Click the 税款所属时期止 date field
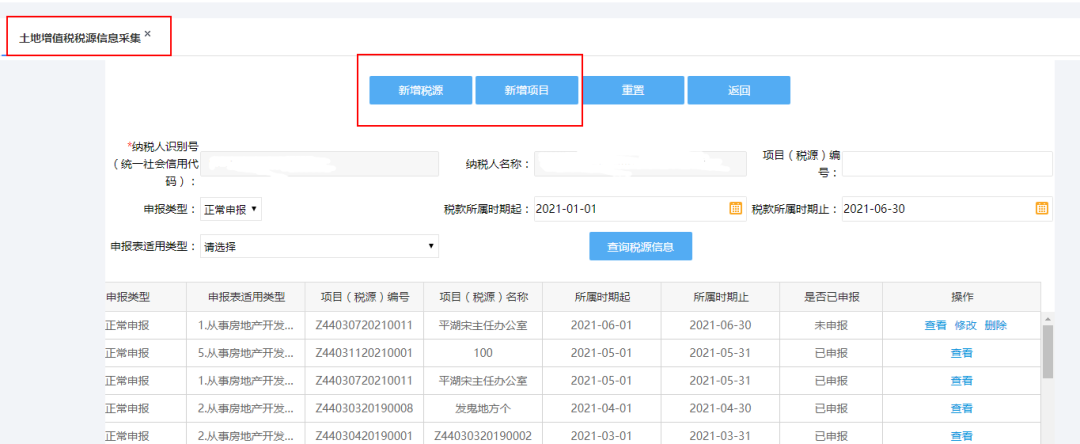The height and width of the screenshot is (444, 1080). pos(947,209)
